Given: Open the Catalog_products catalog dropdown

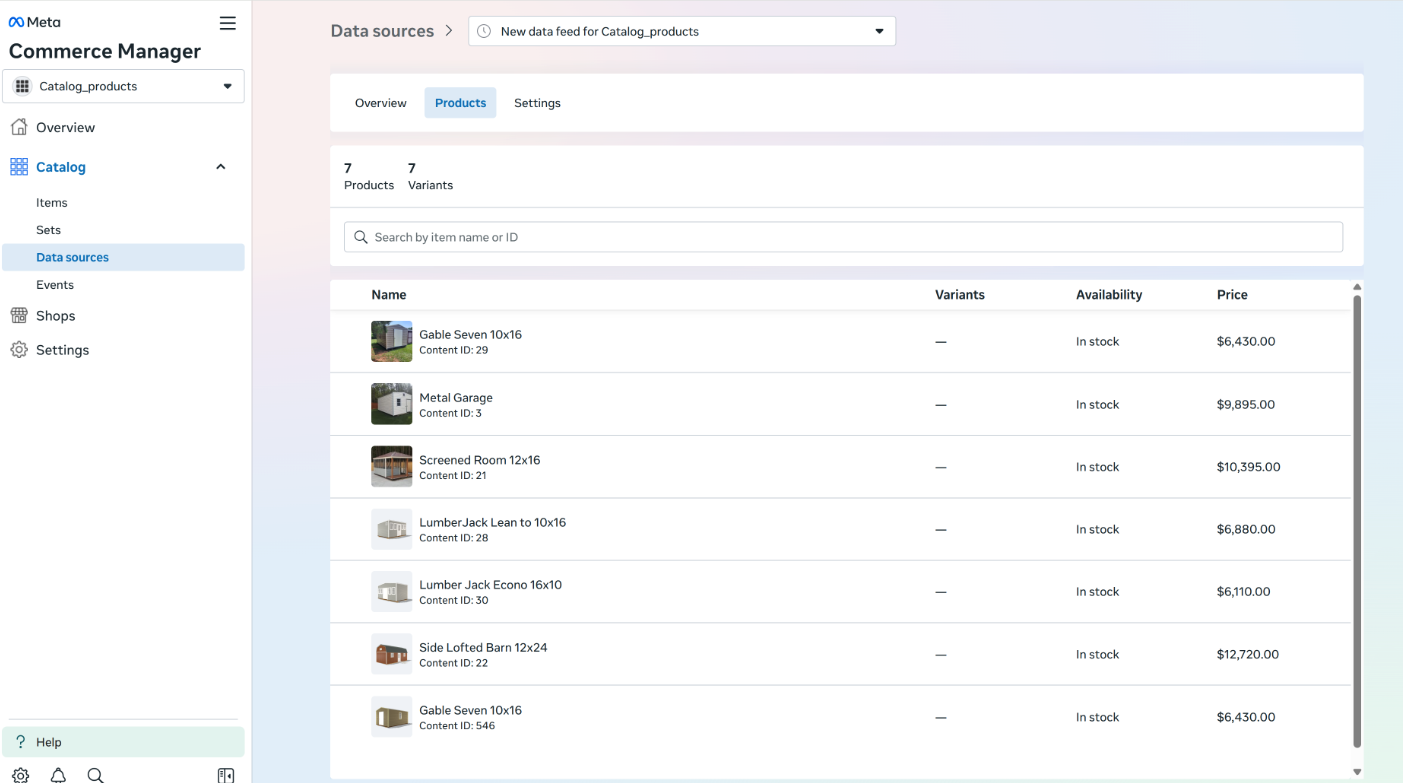Looking at the screenshot, I should point(123,86).
